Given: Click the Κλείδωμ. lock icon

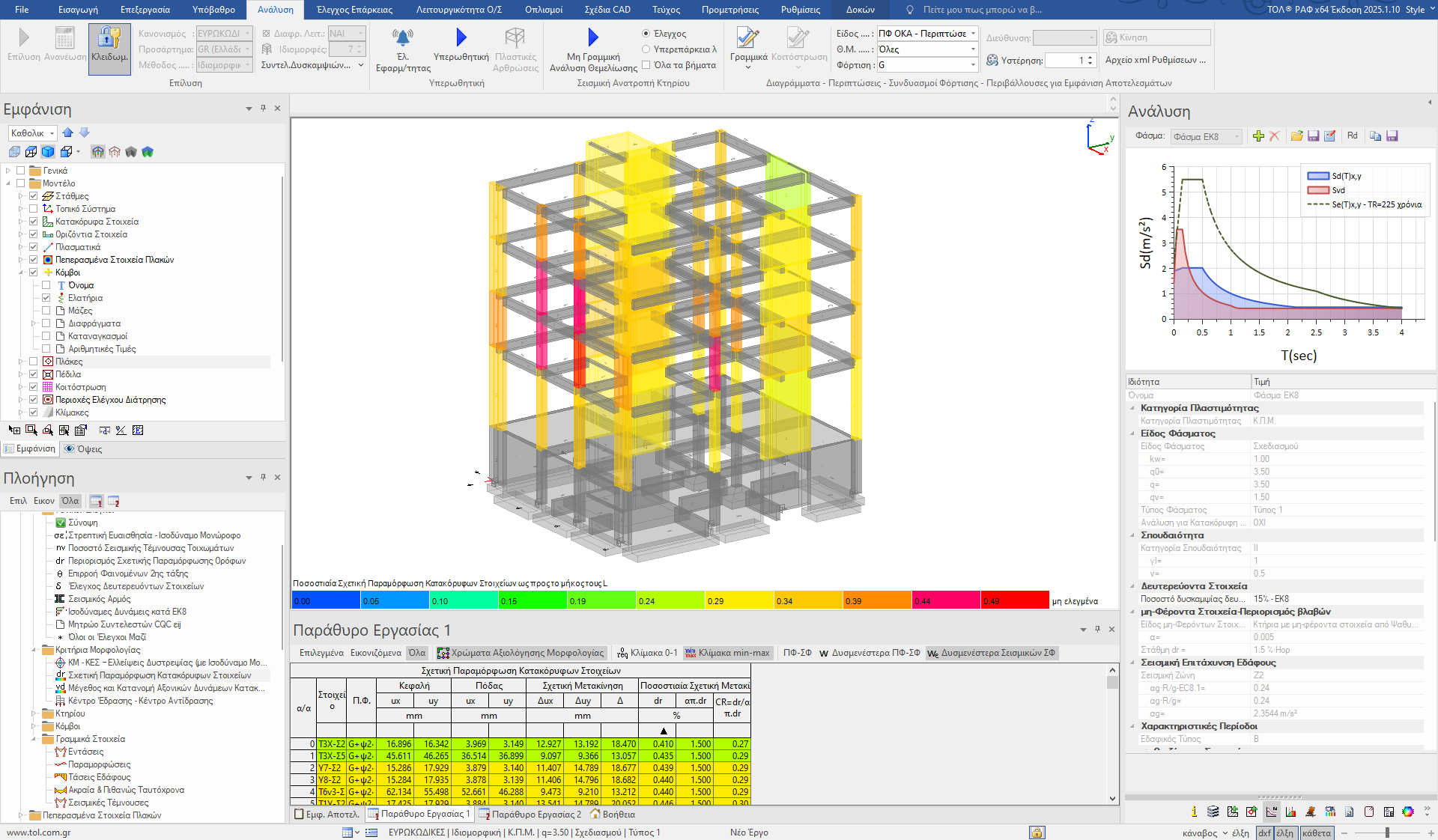Looking at the screenshot, I should tap(109, 37).
